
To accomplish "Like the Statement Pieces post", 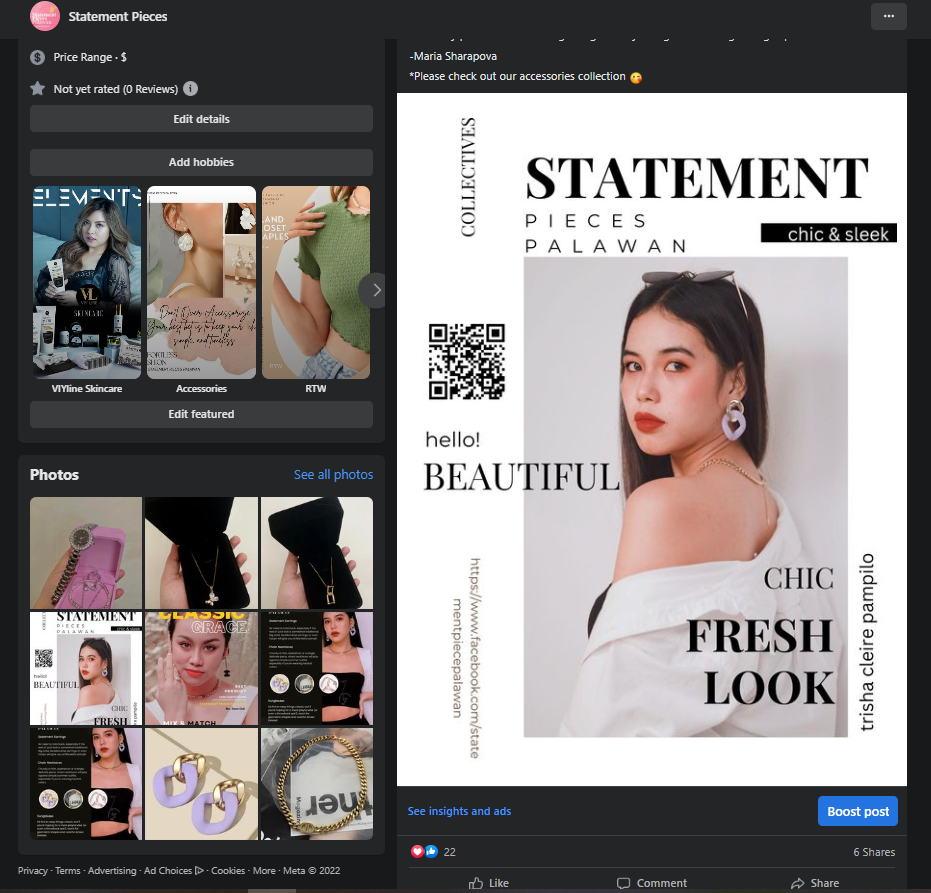I will click(x=489, y=883).
